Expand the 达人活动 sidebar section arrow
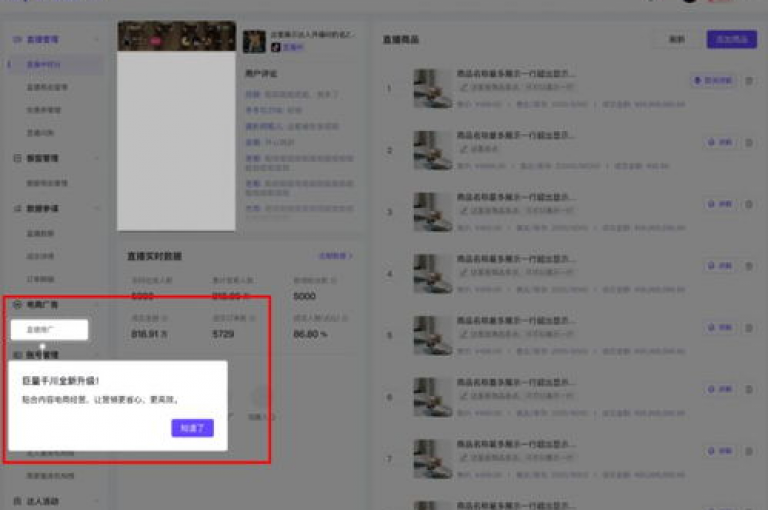Image resolution: width=768 pixels, height=510 pixels. point(96,501)
